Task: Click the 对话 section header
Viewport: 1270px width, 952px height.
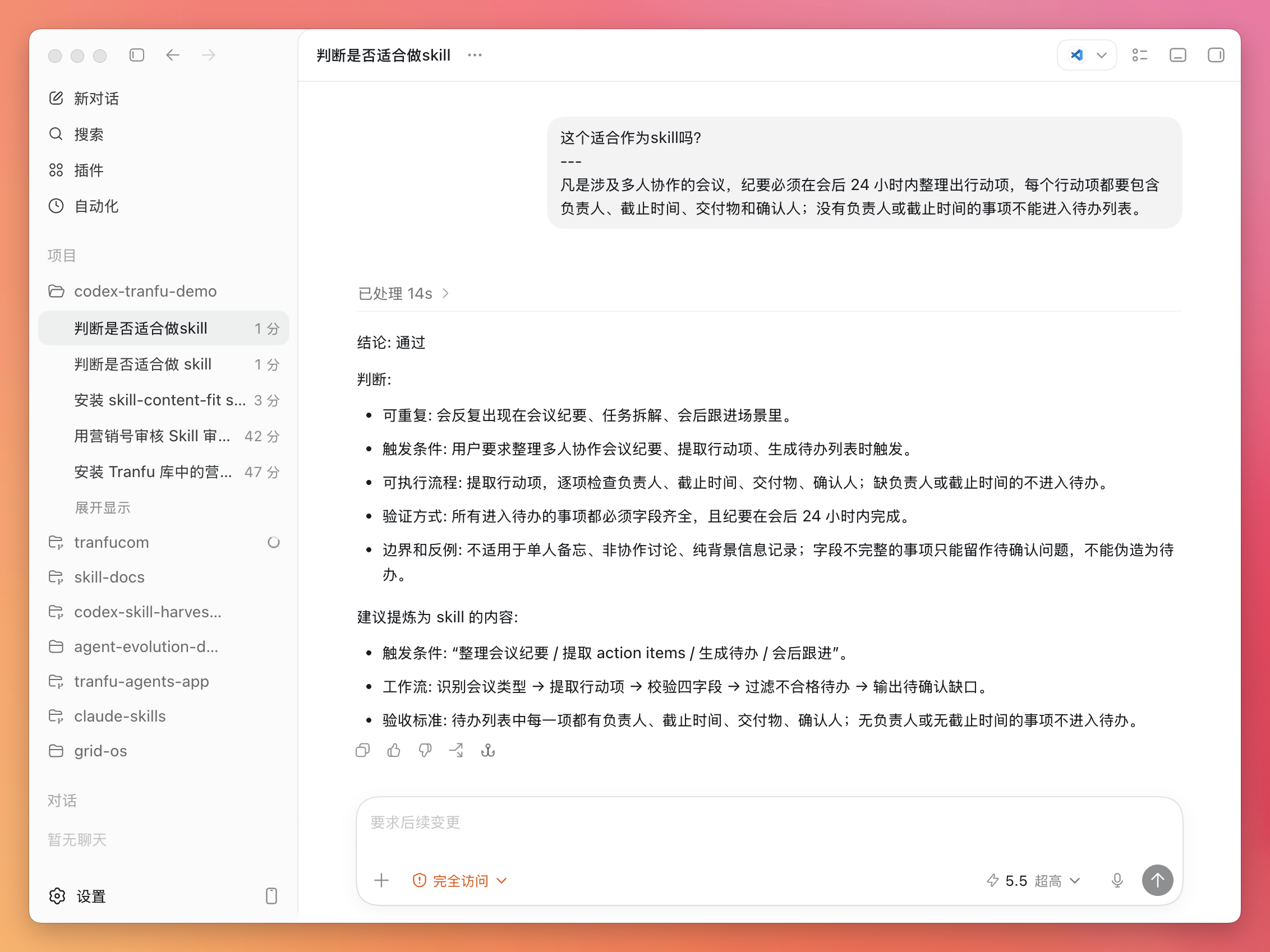Action: tap(62, 801)
